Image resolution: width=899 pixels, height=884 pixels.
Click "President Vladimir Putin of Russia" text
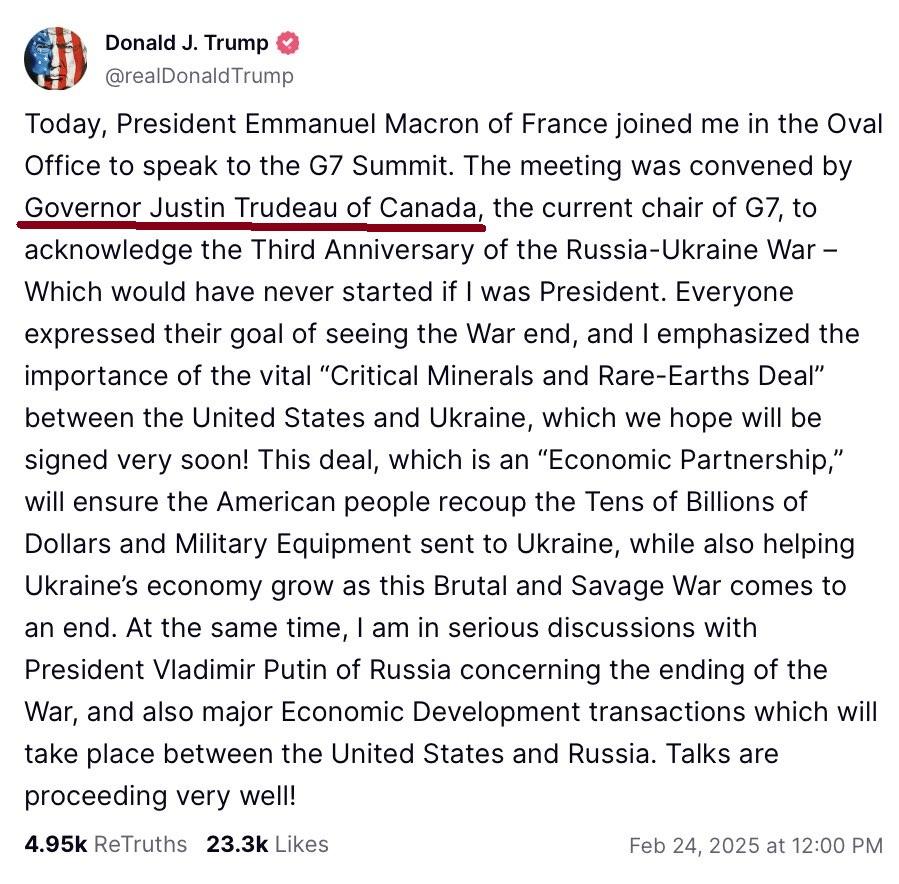[237, 670]
